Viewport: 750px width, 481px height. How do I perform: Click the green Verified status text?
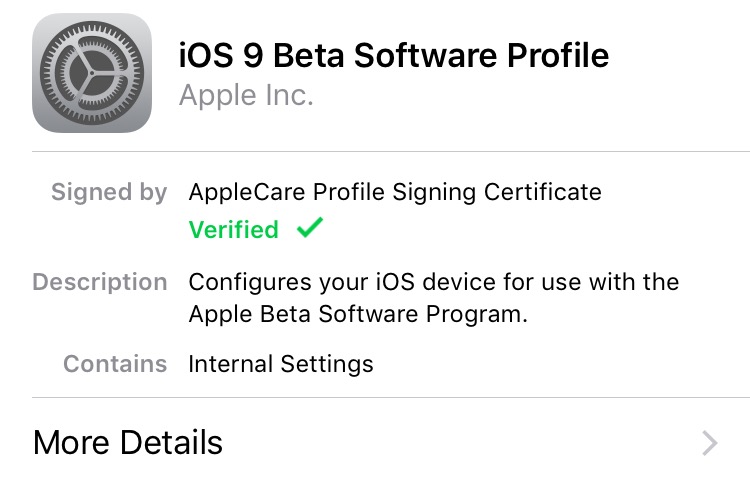click(234, 230)
